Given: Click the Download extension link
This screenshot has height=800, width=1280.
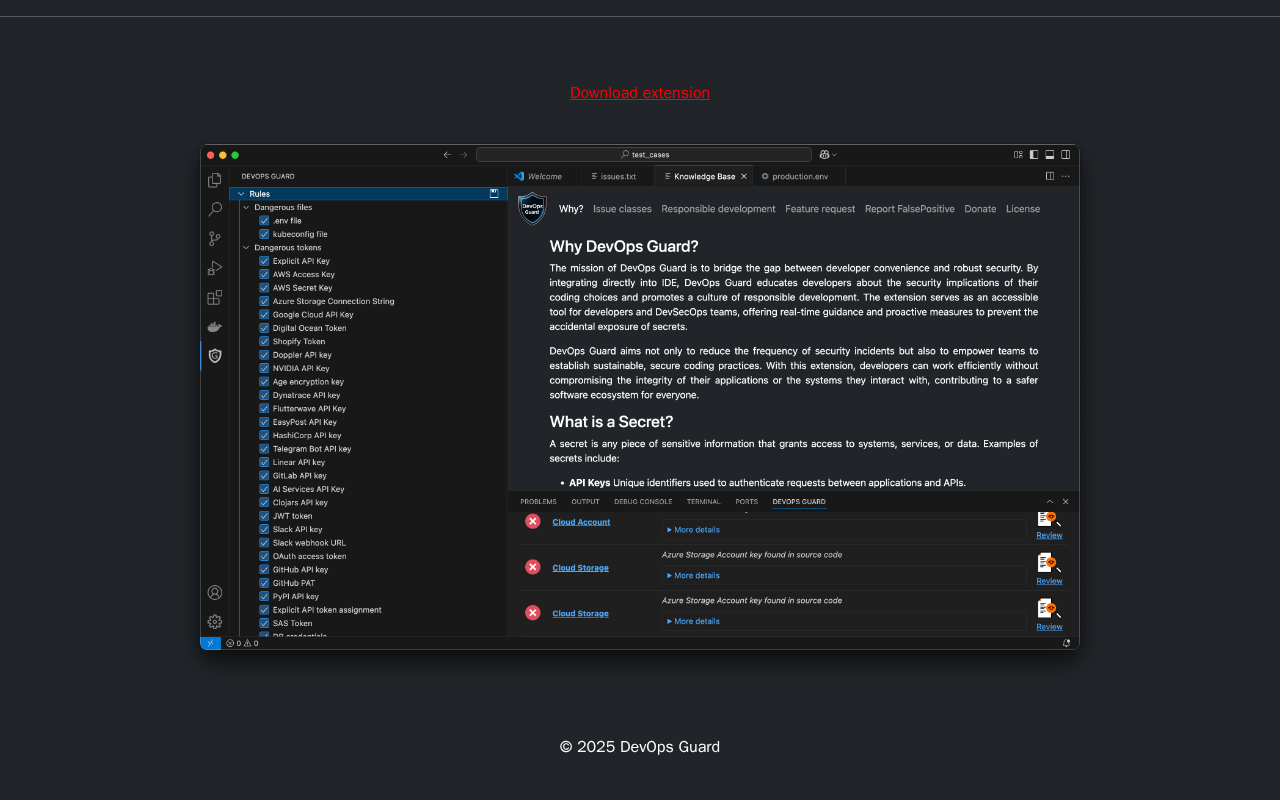Looking at the screenshot, I should (x=640, y=93).
